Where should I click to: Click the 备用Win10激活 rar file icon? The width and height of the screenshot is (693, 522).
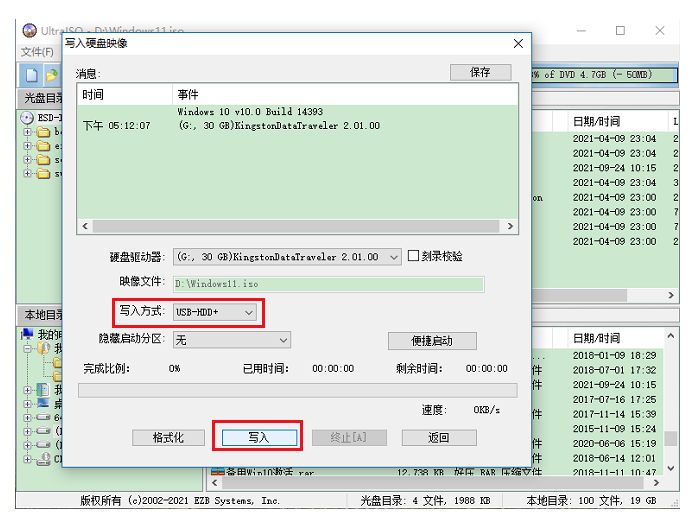pos(217,471)
